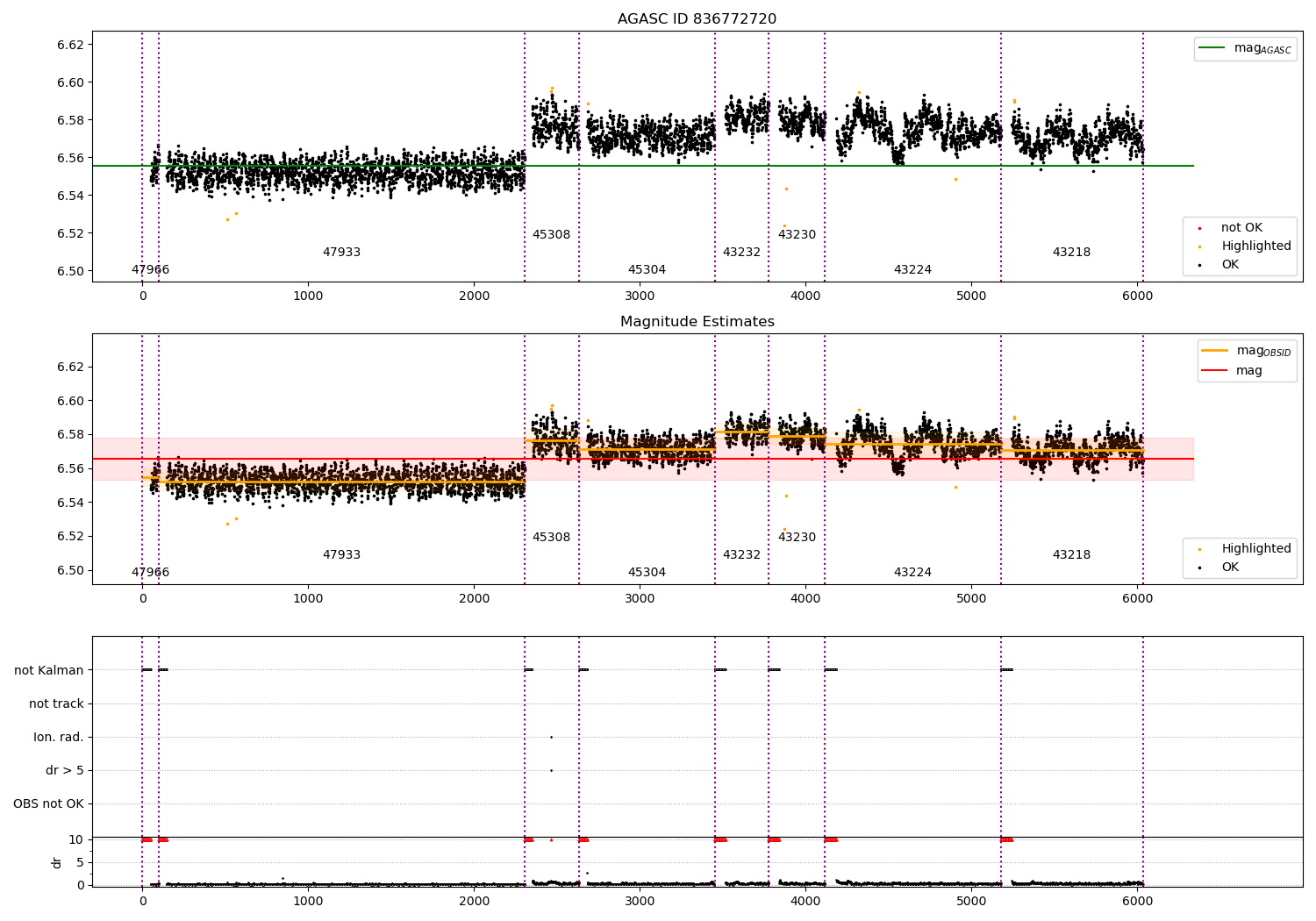
Task: Select the mag AGASC legend label
Action: coord(1262,48)
